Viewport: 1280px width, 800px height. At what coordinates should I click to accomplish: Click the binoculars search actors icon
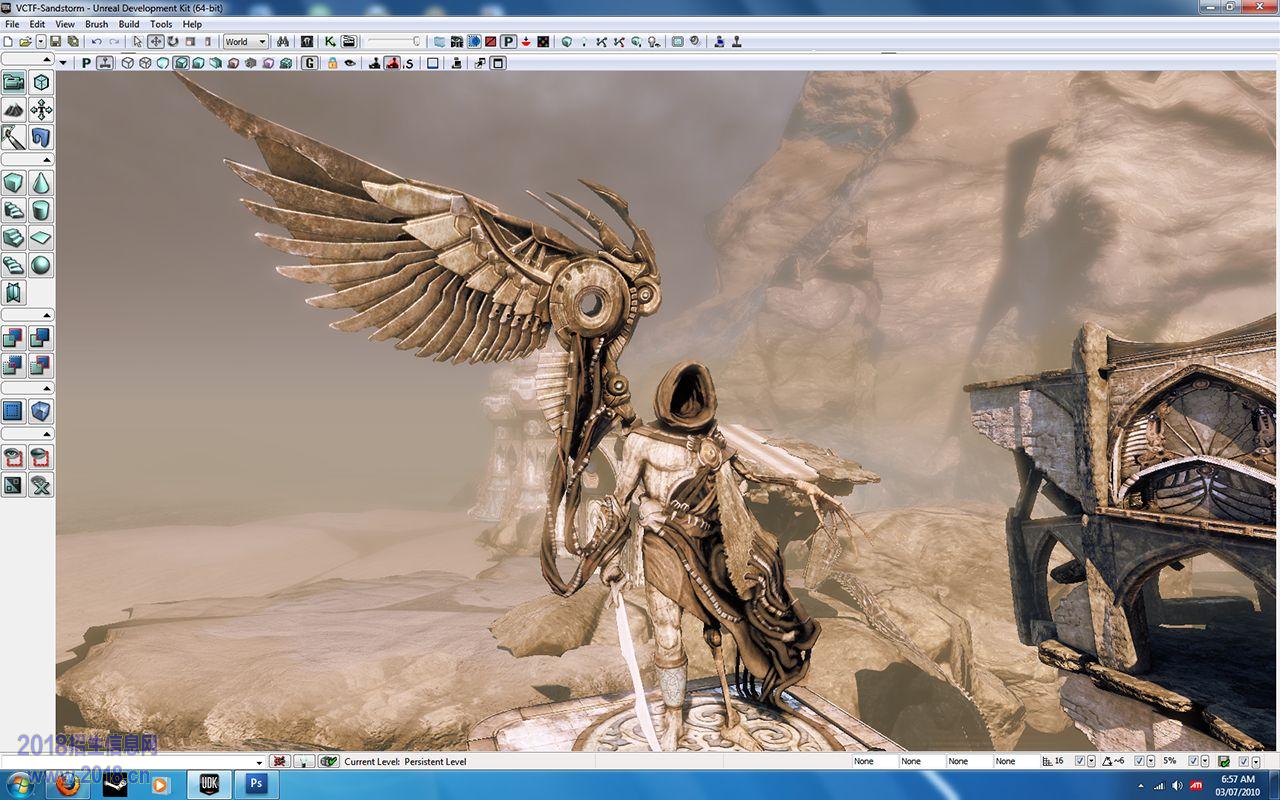tap(283, 42)
